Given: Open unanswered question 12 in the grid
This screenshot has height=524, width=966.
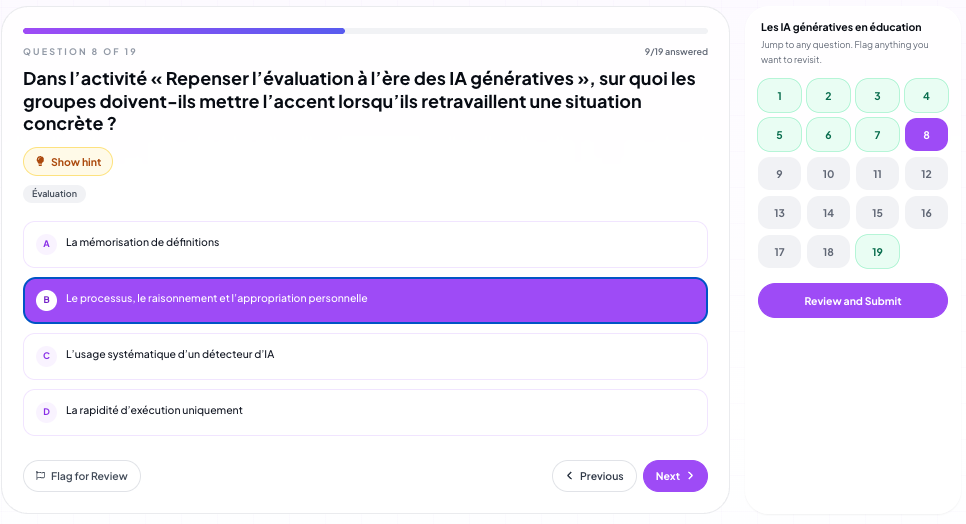Looking at the screenshot, I should point(926,174).
